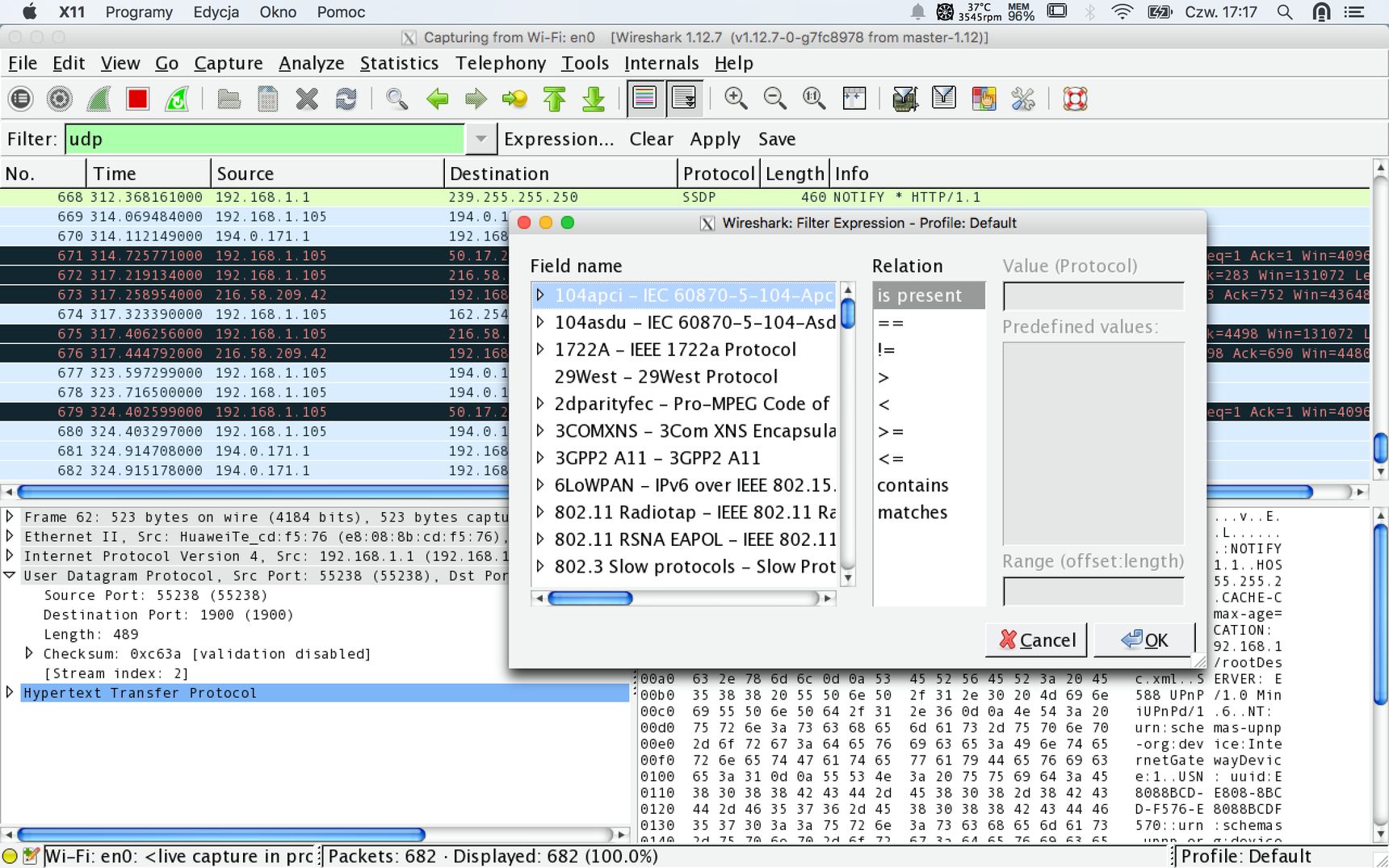Zoom out toolbar icon
The width and height of the screenshot is (1389, 868).
pyautogui.click(x=775, y=99)
